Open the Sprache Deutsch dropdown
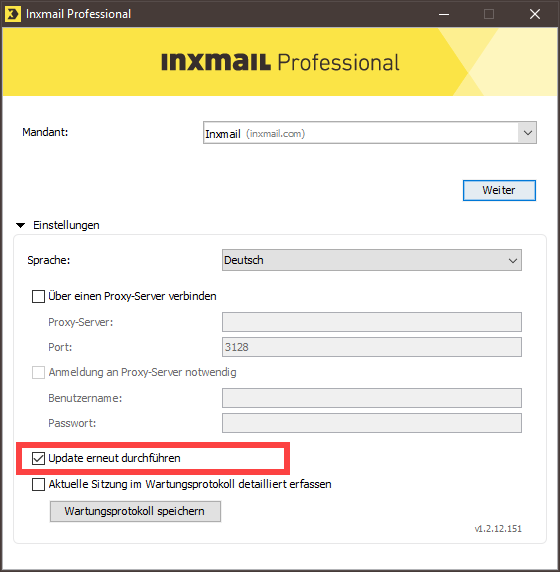The image size is (560, 572). tap(372, 260)
